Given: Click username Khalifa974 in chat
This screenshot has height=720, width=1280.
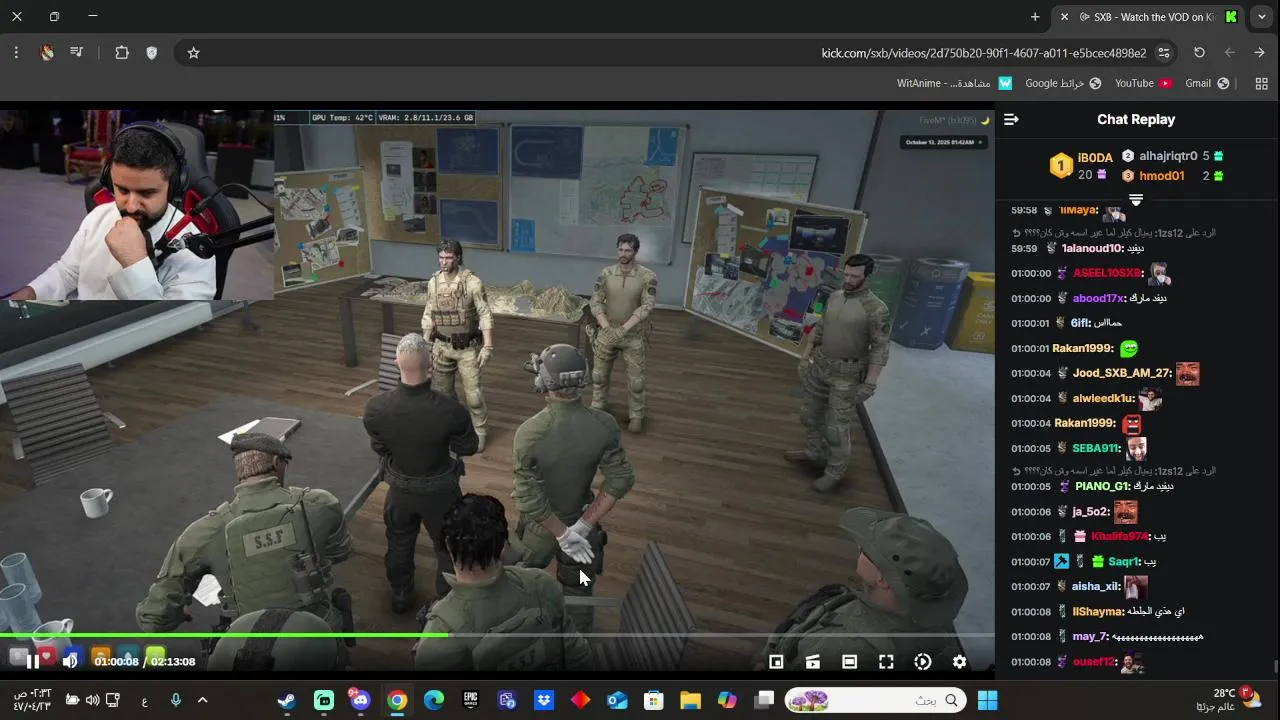Looking at the screenshot, I should pos(1119,536).
